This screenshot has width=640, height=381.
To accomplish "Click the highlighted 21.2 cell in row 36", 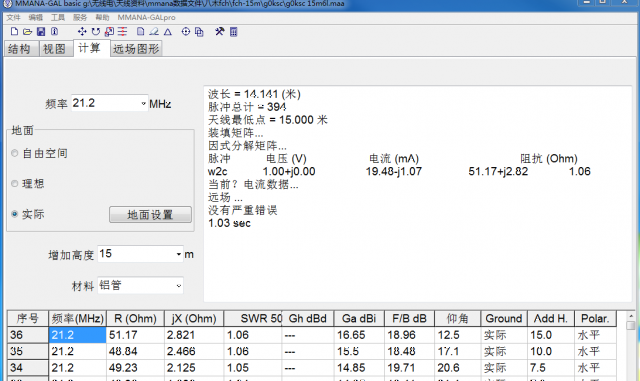I will pos(78,335).
